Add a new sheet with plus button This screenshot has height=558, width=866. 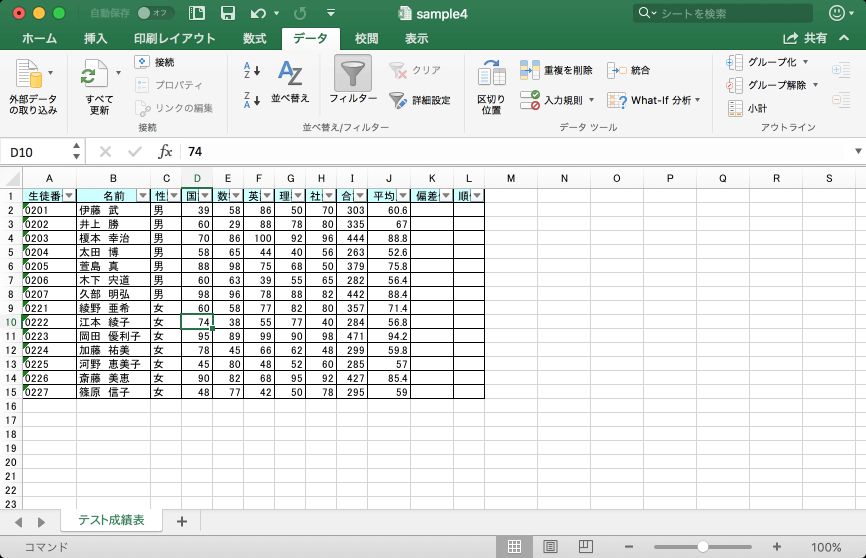[181, 521]
